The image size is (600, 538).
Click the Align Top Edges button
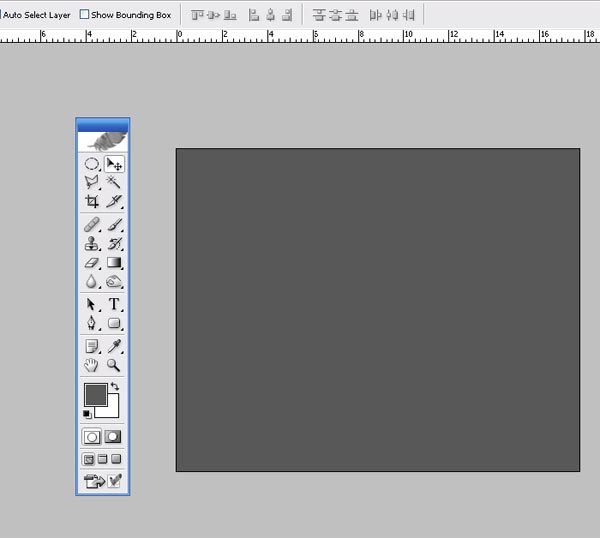tap(197, 15)
